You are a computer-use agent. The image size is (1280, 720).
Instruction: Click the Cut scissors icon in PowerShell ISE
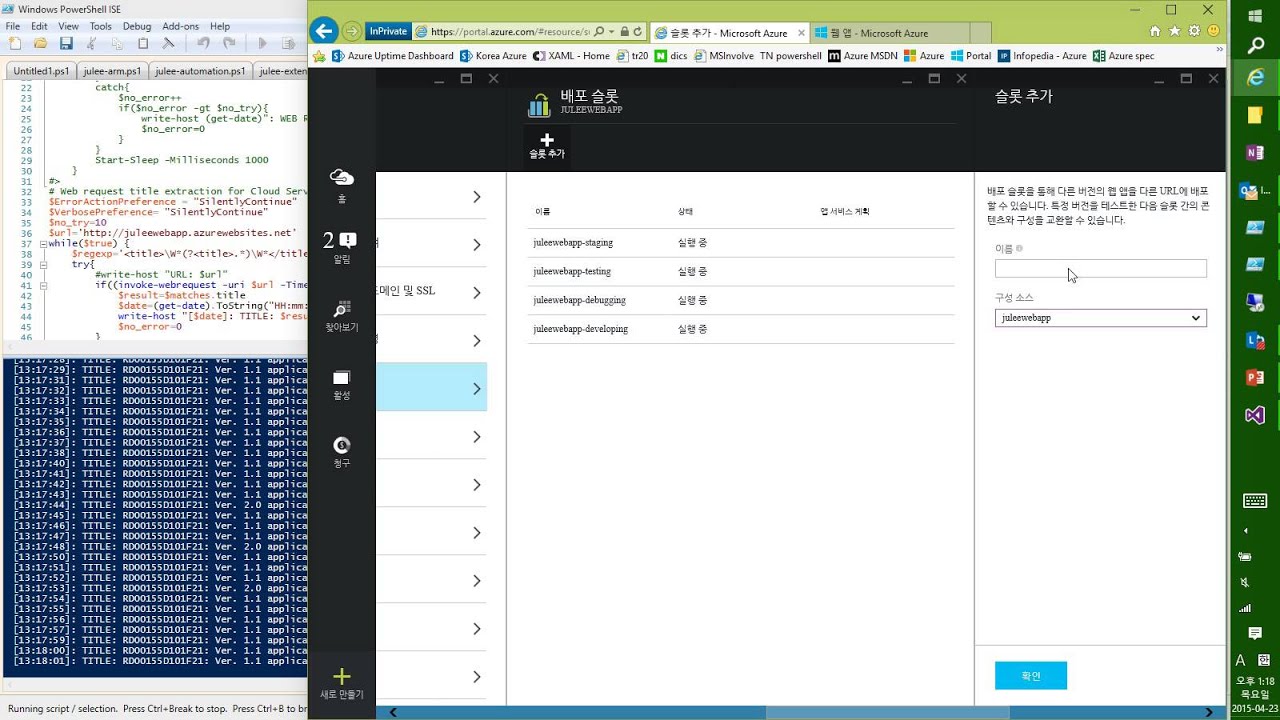(x=91, y=43)
